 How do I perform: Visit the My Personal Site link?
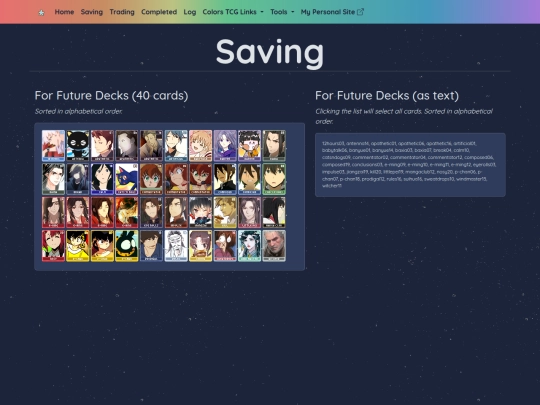pos(332,12)
